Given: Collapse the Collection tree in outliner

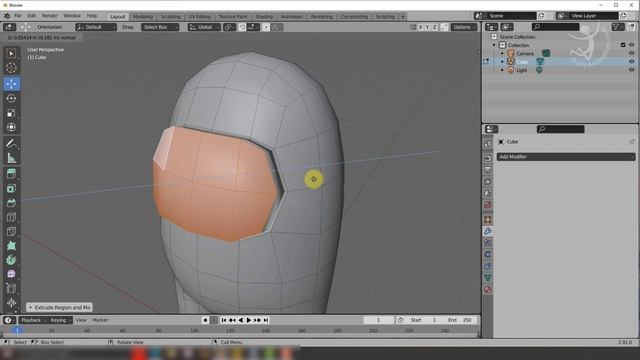Looking at the screenshot, I should pos(494,45).
